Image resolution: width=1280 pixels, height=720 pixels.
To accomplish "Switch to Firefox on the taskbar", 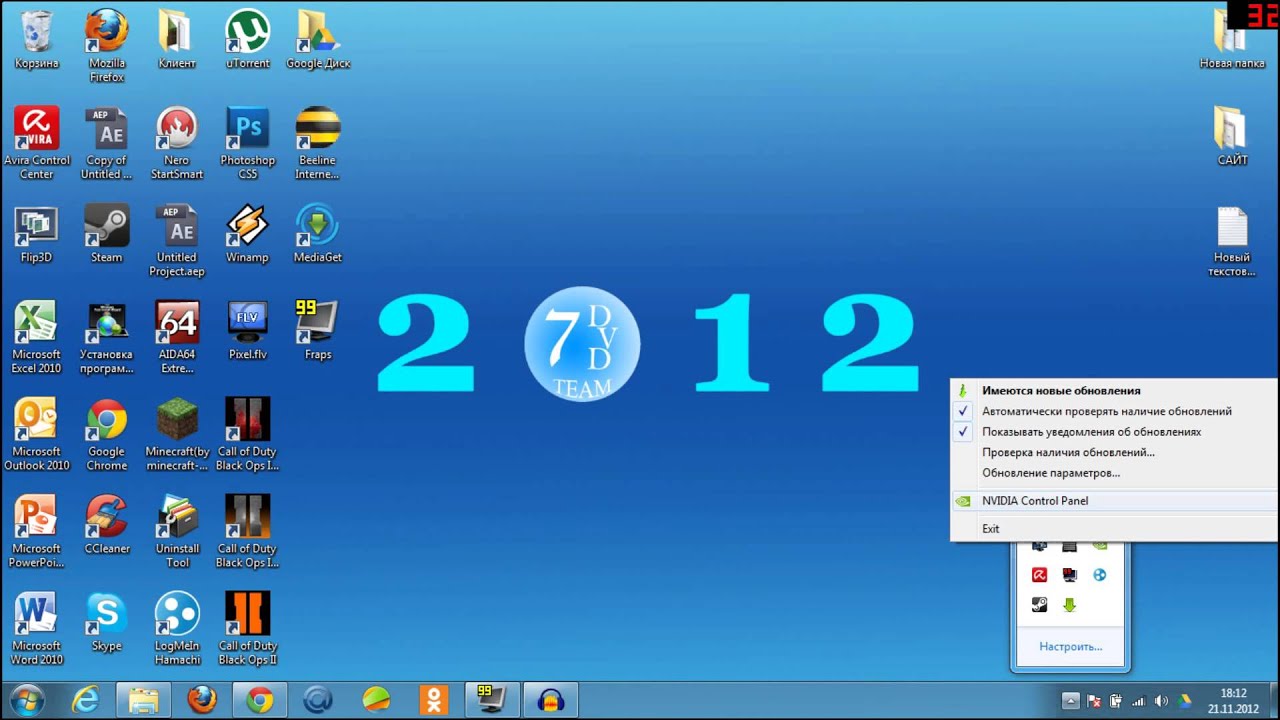I will tap(202, 701).
